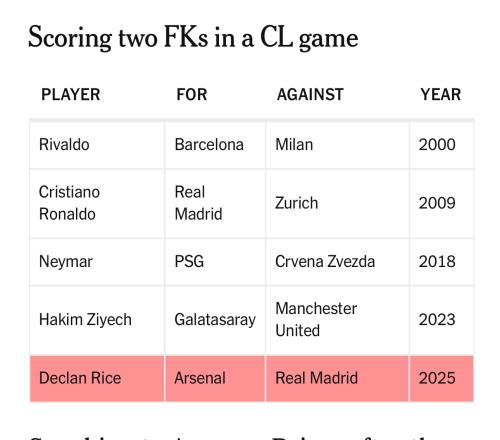Click the Milan opponent cell

[x=337, y=145]
